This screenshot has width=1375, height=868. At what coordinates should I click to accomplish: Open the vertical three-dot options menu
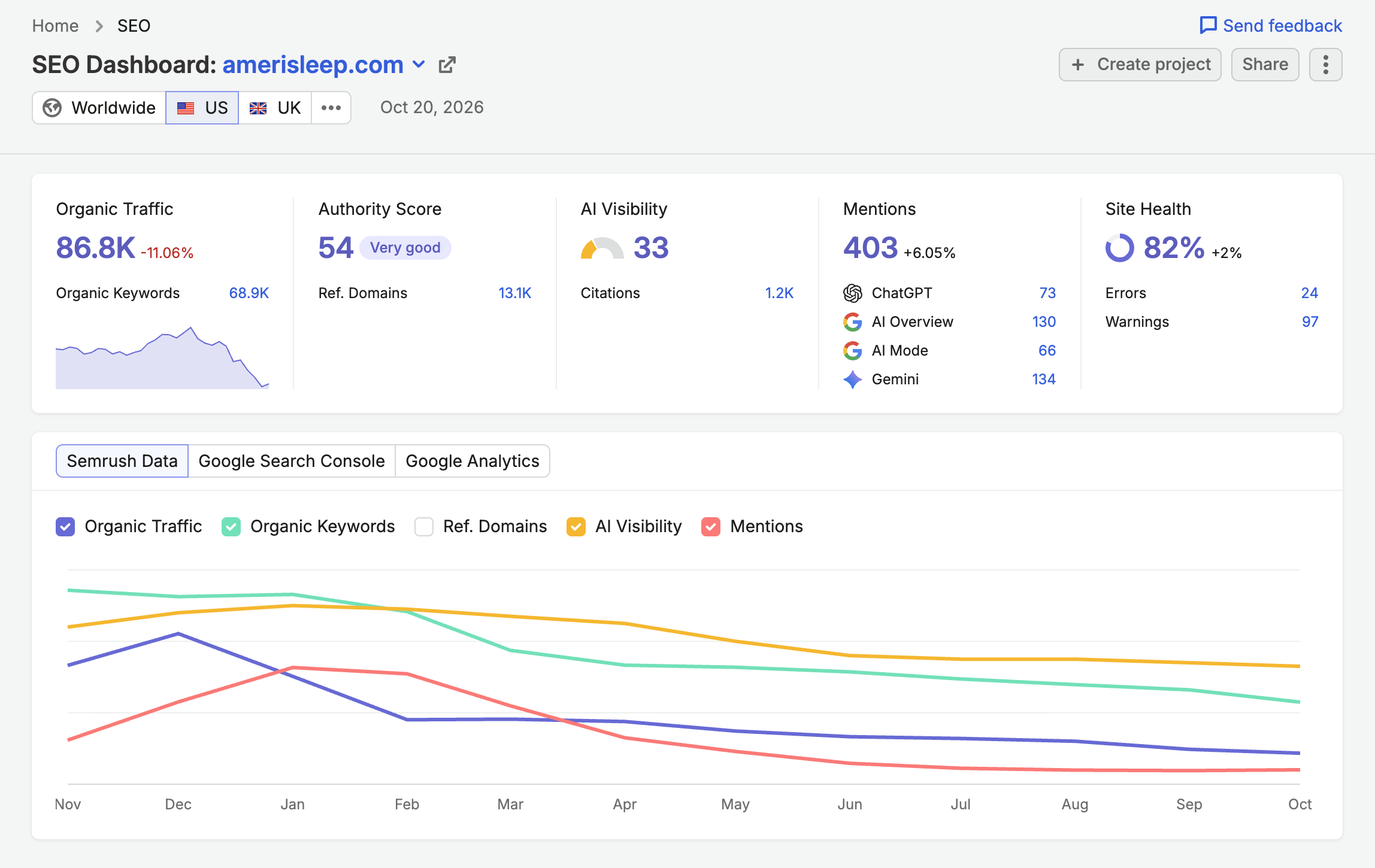click(x=1325, y=65)
